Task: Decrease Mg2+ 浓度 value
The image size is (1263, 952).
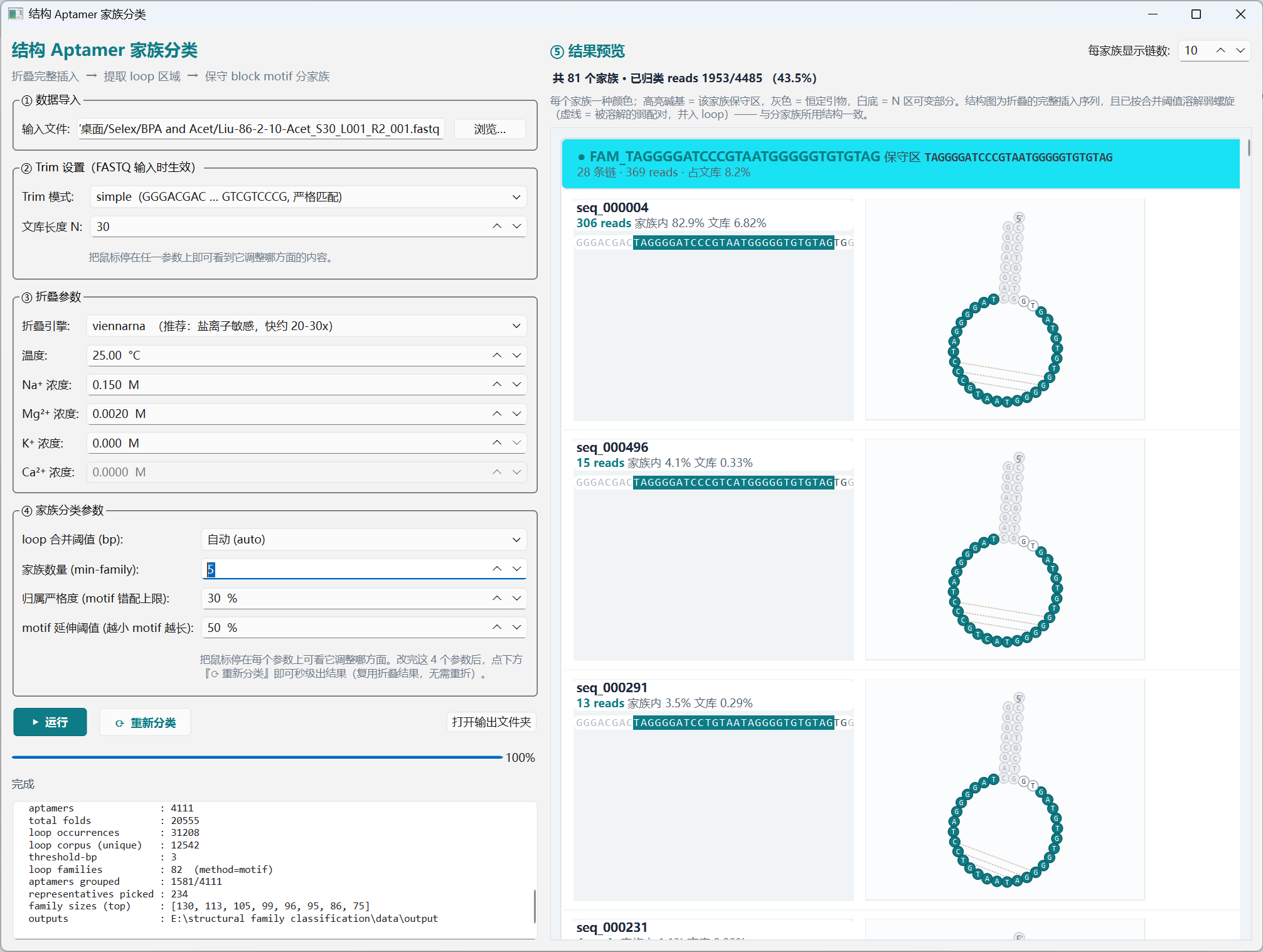Action: click(516, 414)
